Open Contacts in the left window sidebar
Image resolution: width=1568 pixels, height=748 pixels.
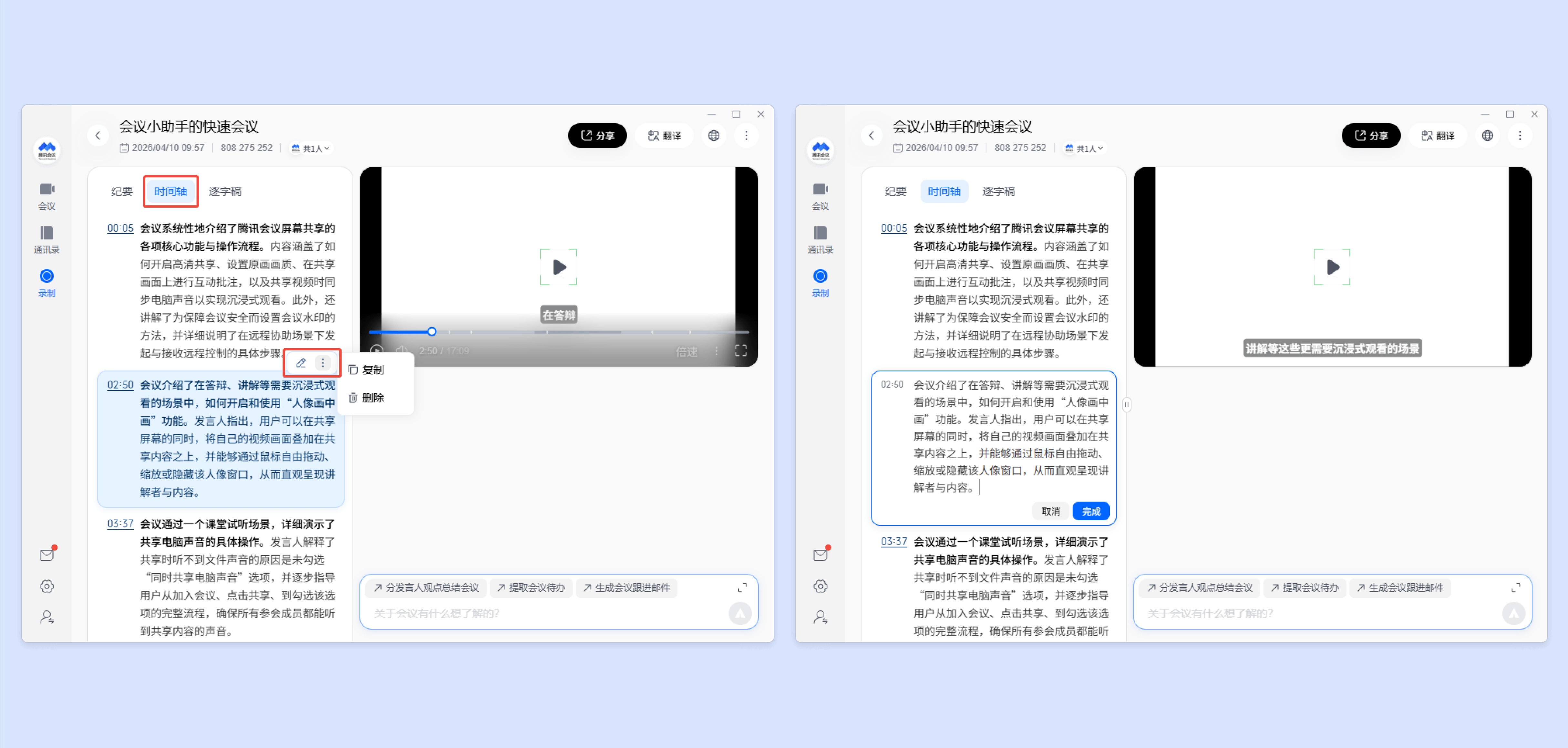46,239
